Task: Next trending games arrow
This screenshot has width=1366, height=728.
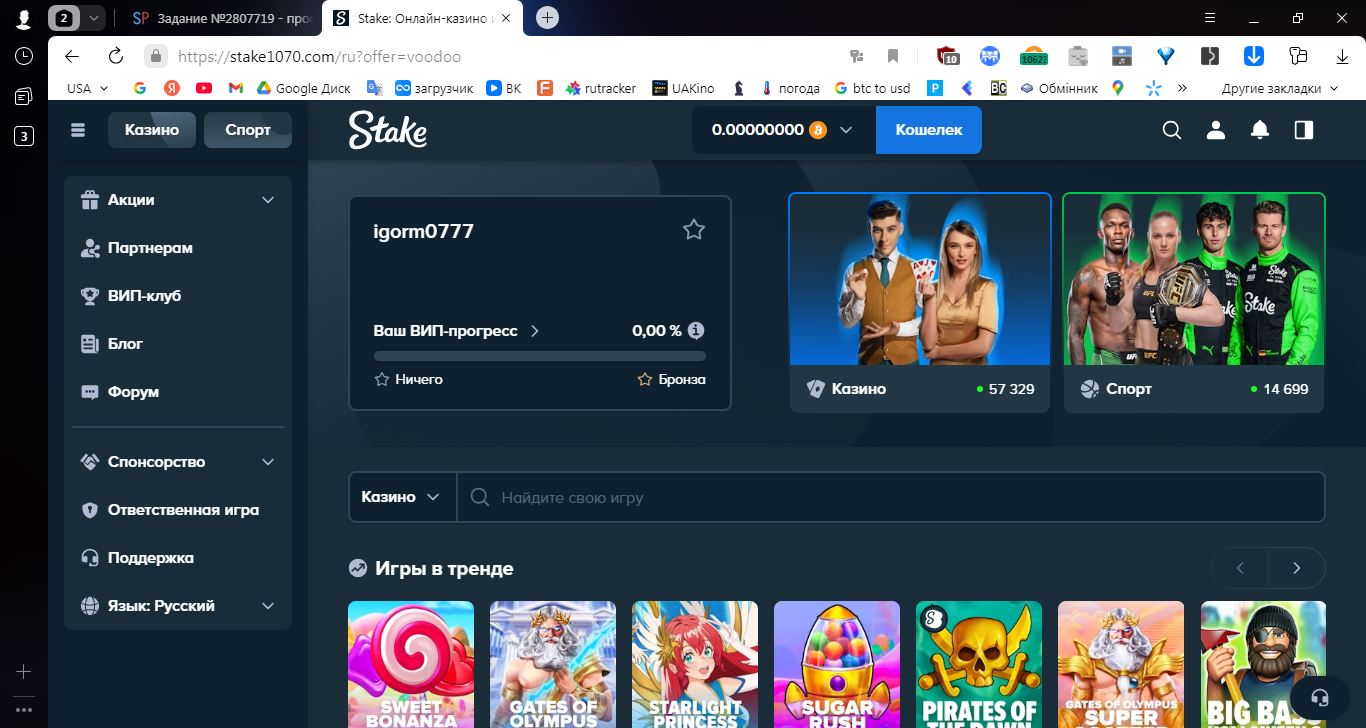Action: pyautogui.click(x=1297, y=568)
